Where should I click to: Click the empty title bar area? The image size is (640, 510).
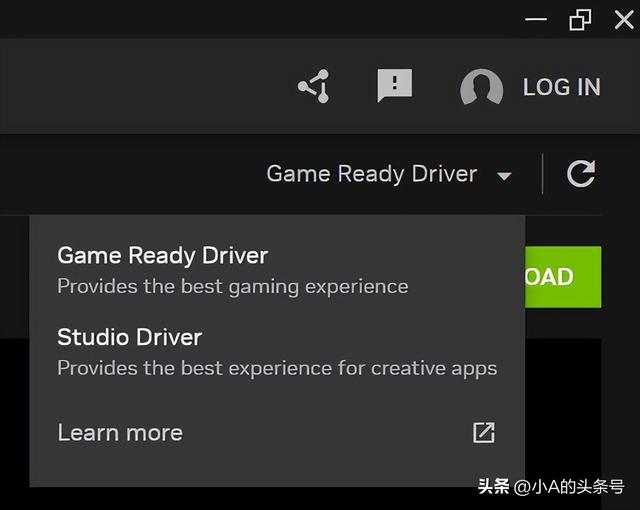tap(250, 19)
